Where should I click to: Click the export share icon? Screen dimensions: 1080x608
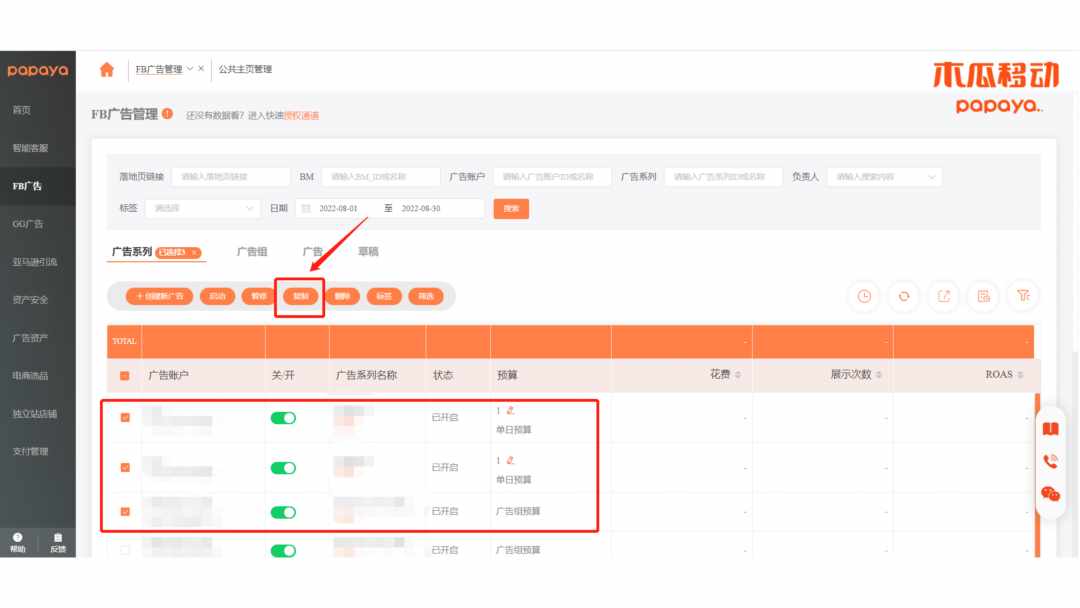point(944,296)
